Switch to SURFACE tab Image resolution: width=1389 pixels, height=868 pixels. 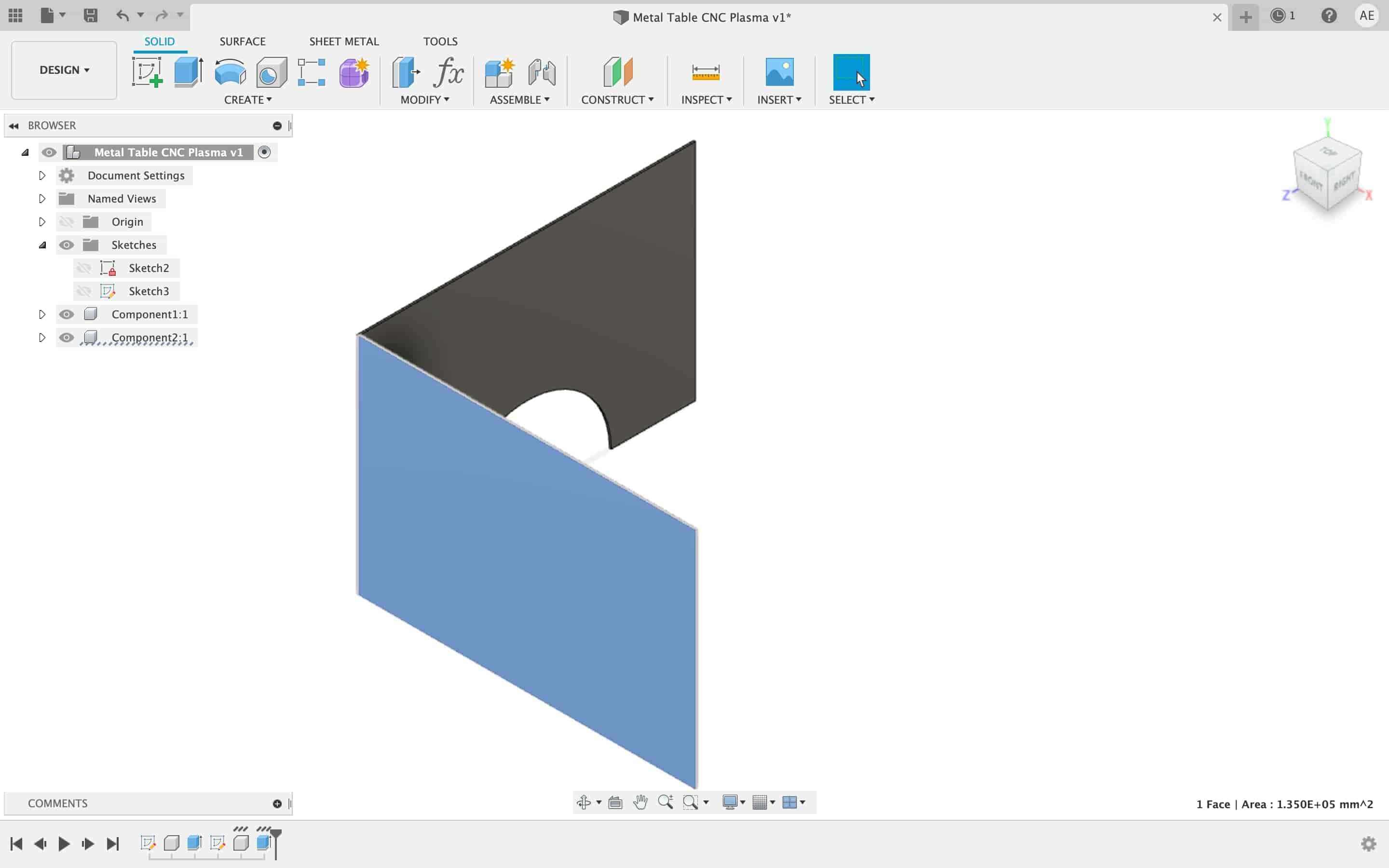pos(242,41)
